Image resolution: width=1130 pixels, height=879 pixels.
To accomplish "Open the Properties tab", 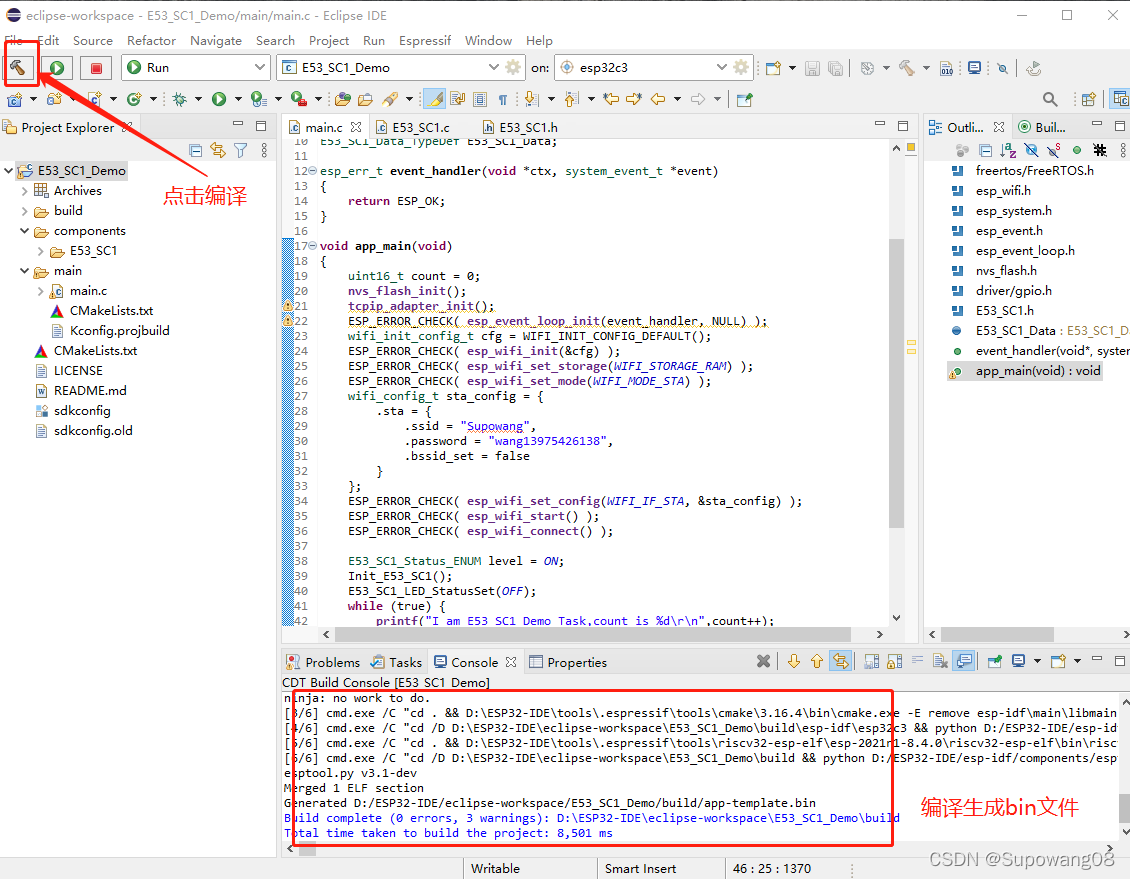I will [x=569, y=662].
